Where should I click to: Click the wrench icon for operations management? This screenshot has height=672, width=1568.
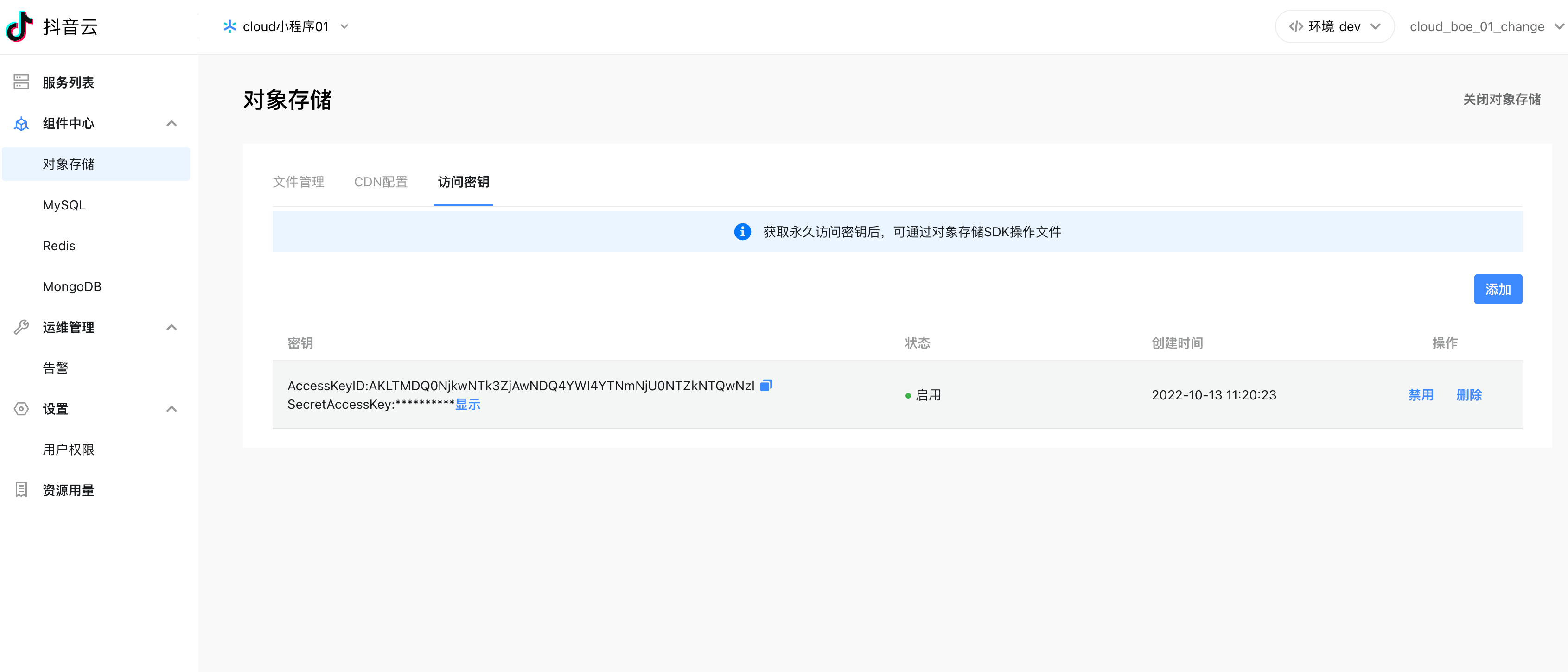click(x=21, y=328)
